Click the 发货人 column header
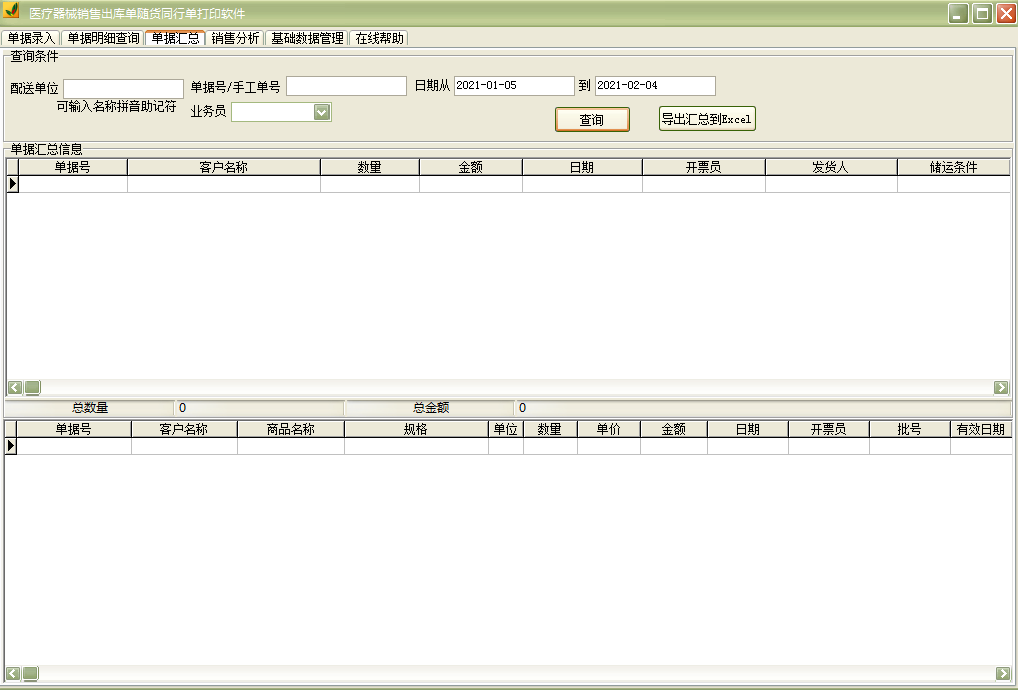This screenshot has height=690, width=1018. [x=831, y=167]
